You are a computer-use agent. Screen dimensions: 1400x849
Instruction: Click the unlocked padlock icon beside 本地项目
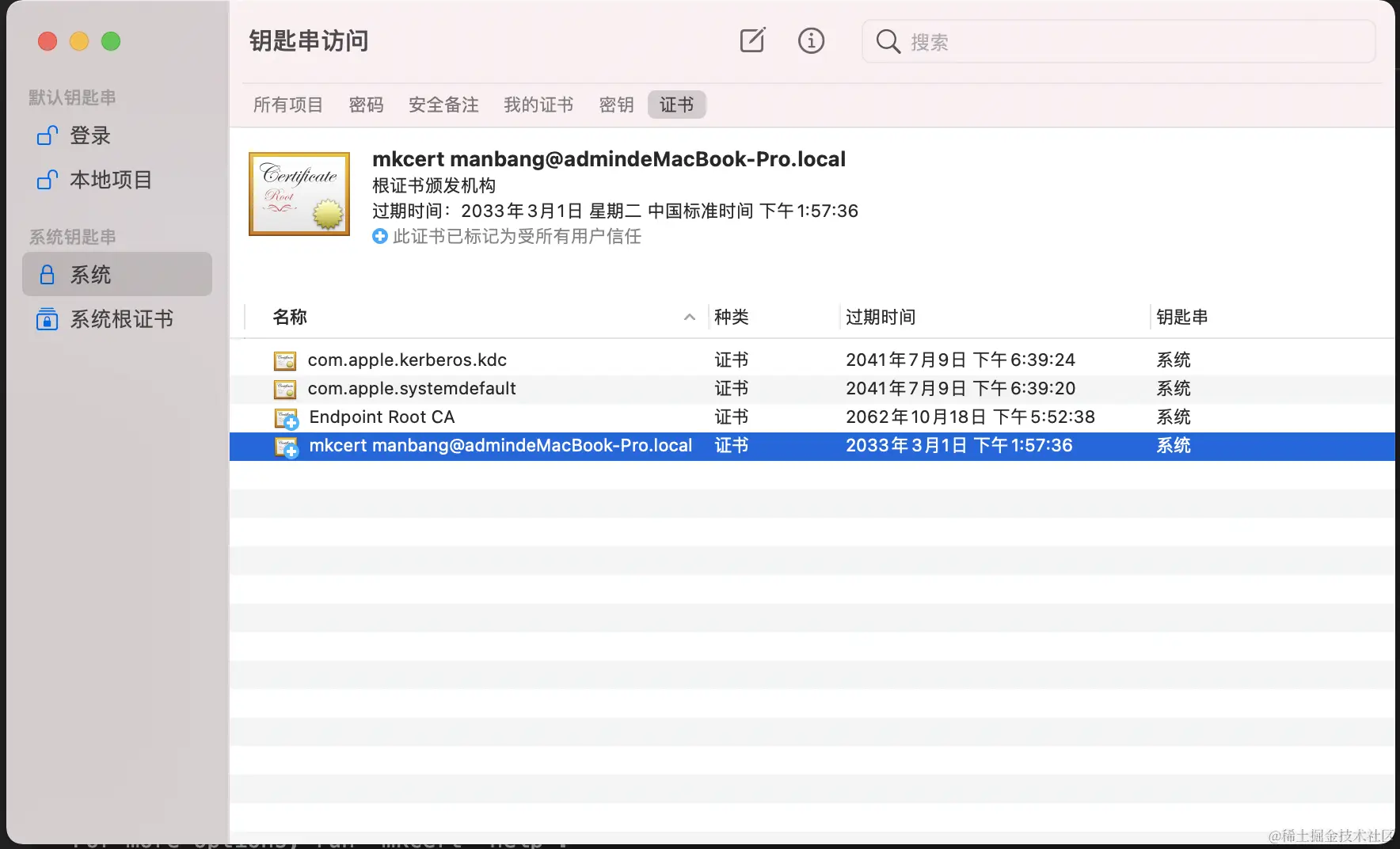click(48, 180)
